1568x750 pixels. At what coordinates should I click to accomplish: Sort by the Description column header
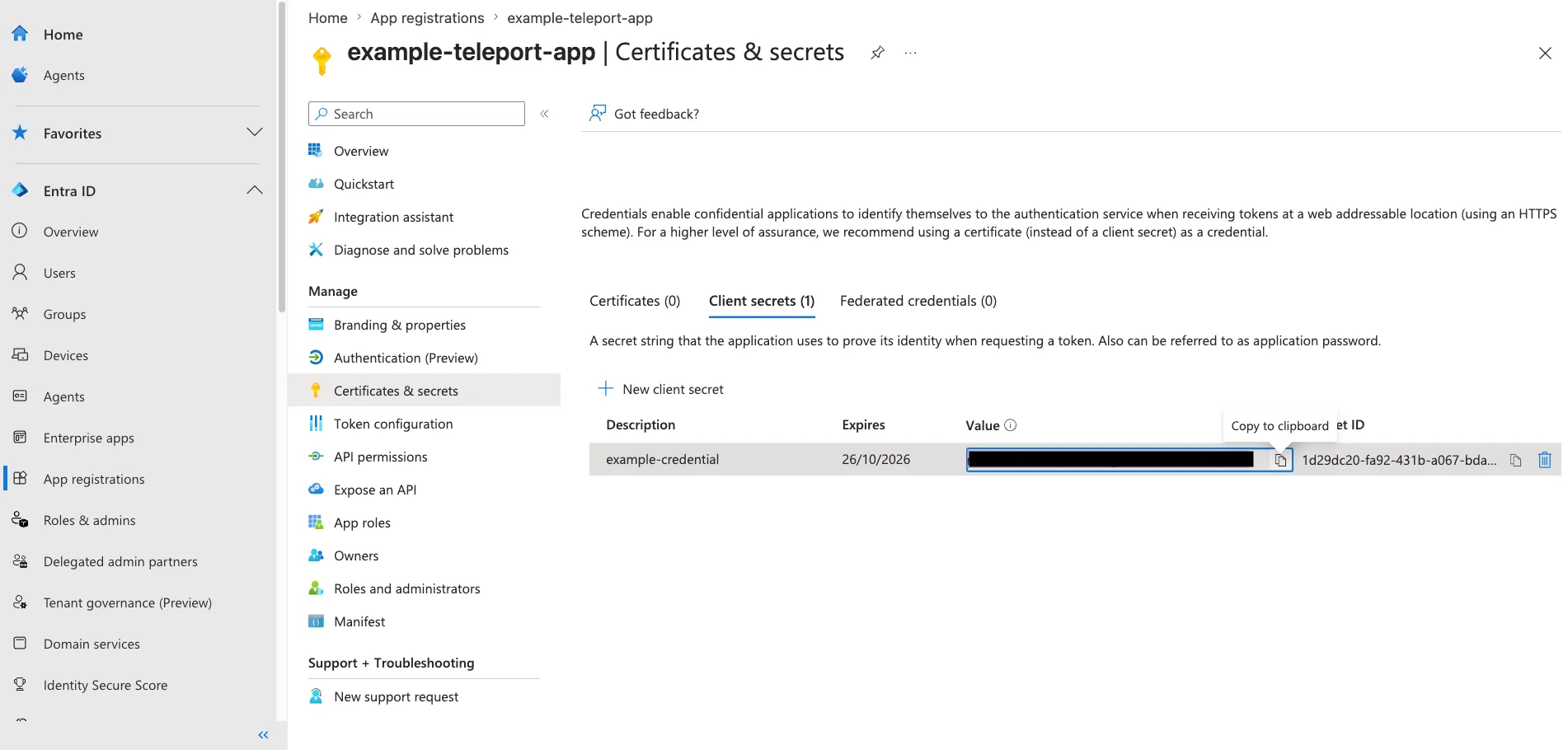[641, 424]
